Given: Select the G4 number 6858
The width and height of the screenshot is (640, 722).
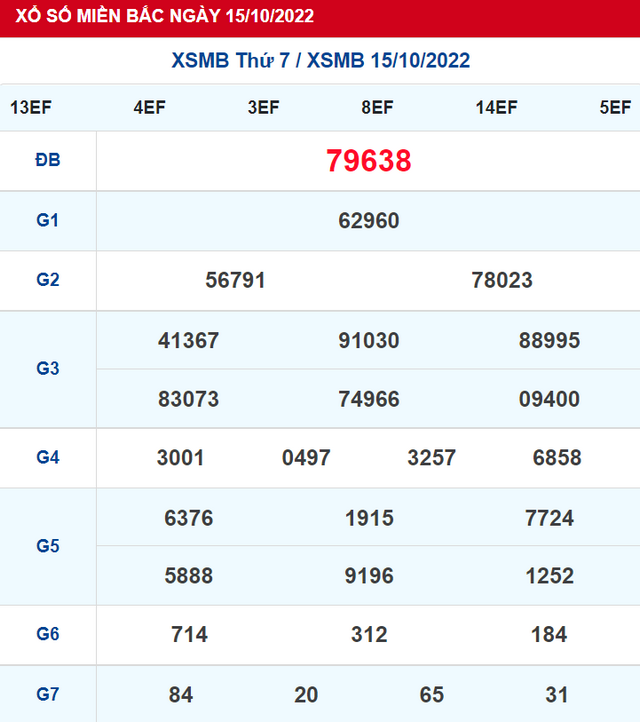Looking at the screenshot, I should pyautogui.click(x=557, y=458).
